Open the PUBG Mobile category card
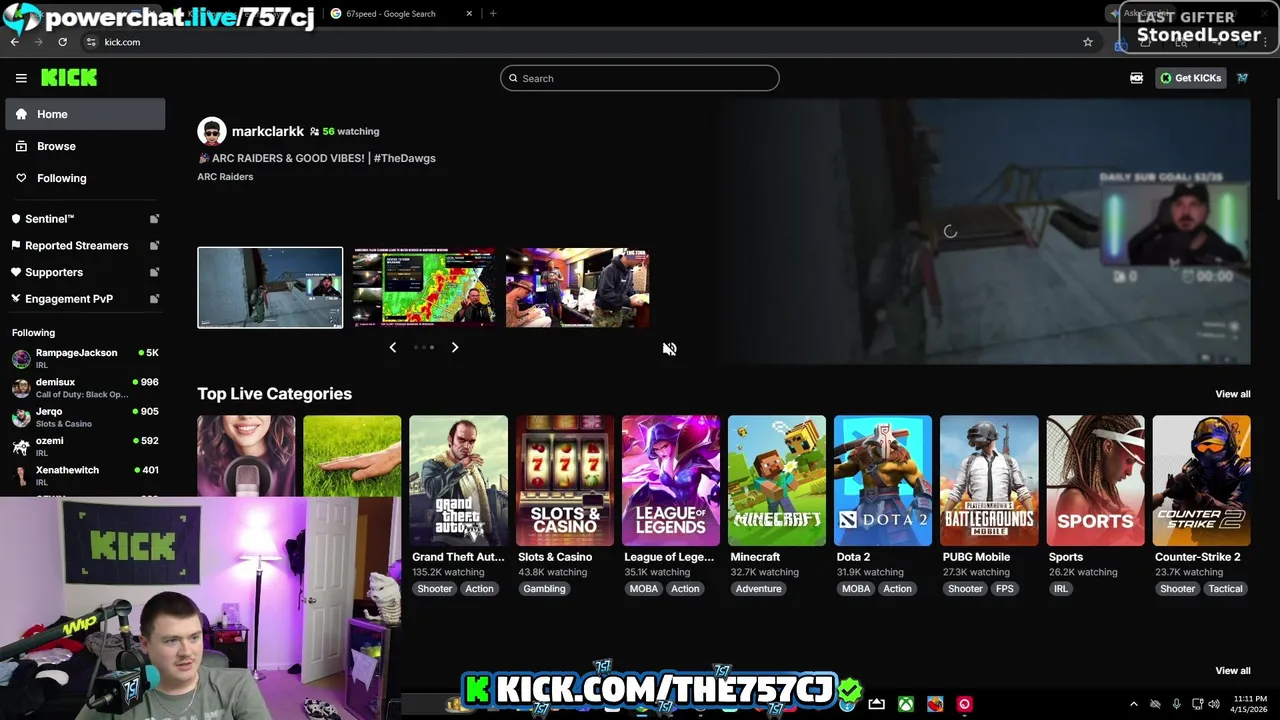The image size is (1280, 720). [989, 481]
